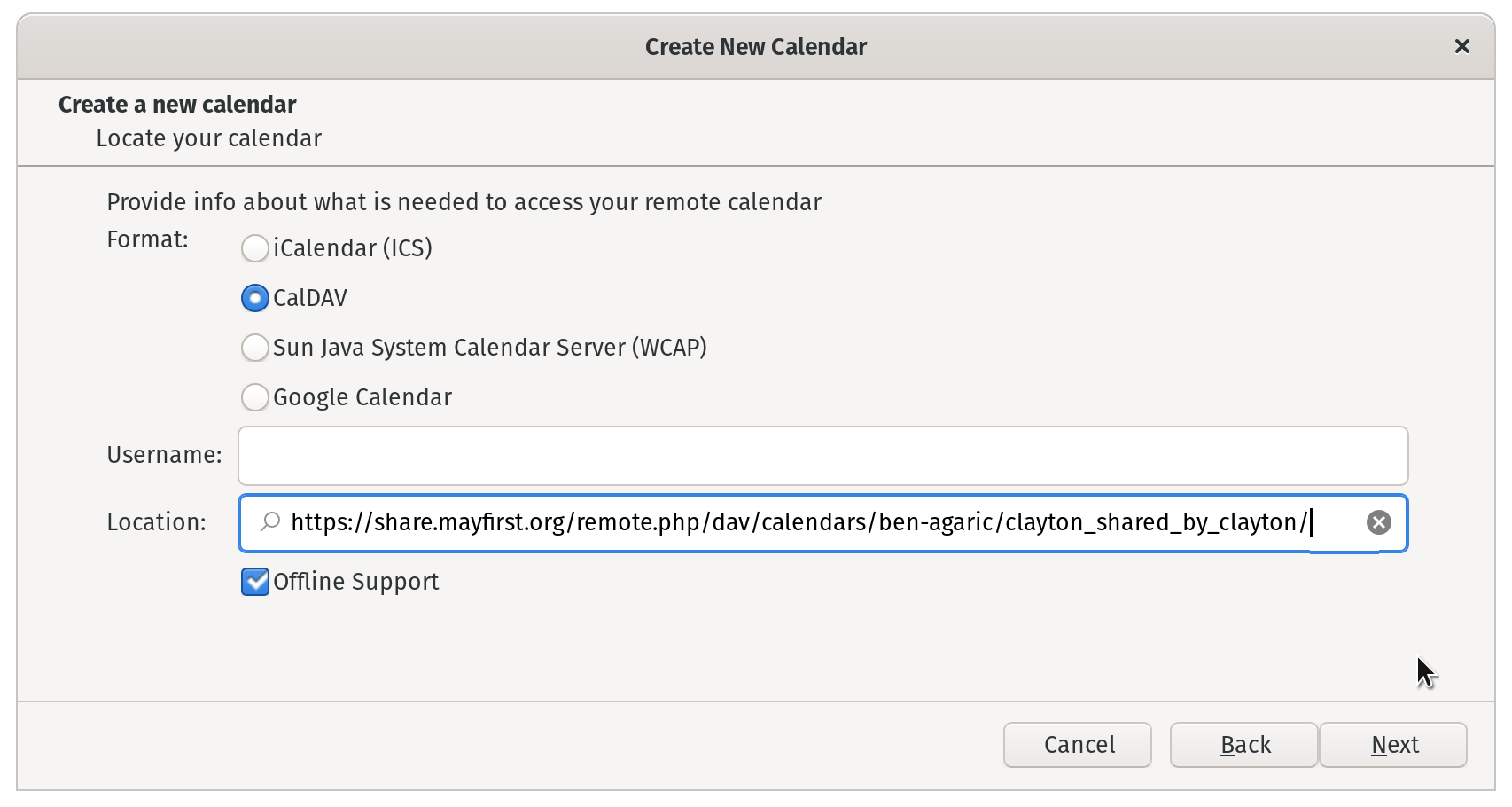Click the Location label
The image size is (1512, 807).
point(156,522)
